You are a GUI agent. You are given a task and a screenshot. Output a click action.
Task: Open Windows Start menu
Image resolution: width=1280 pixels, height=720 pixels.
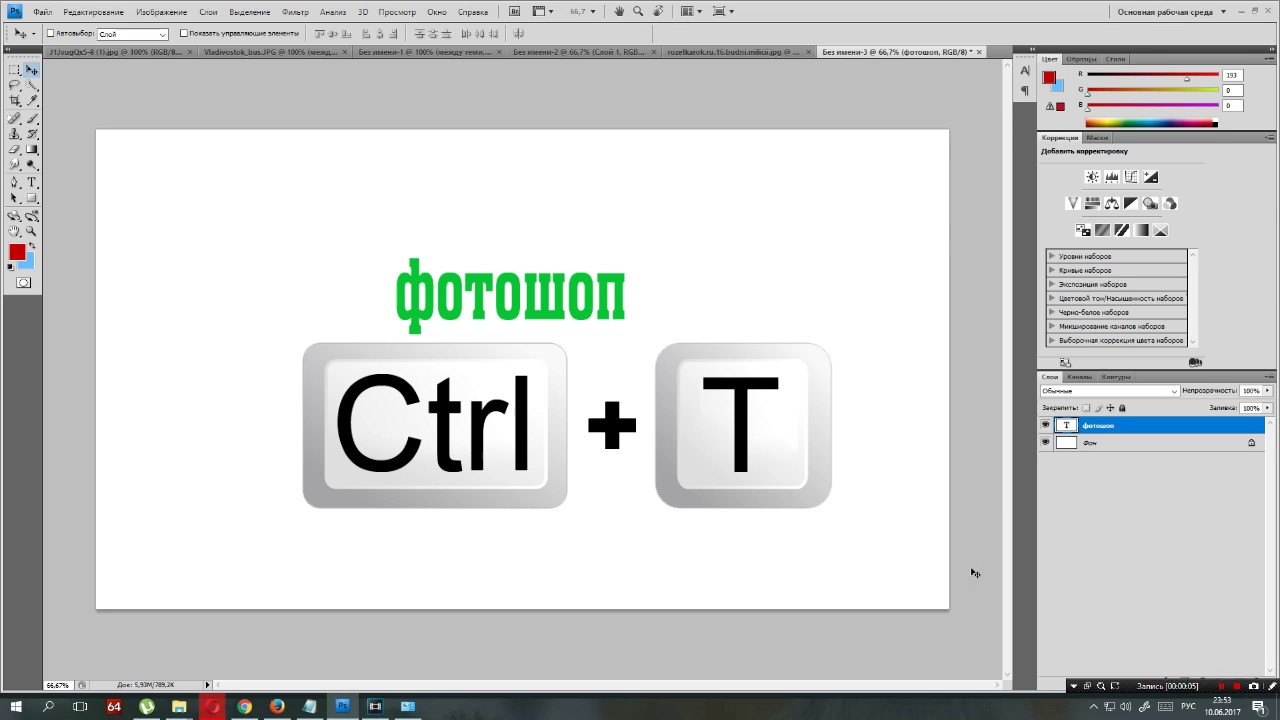pos(16,706)
